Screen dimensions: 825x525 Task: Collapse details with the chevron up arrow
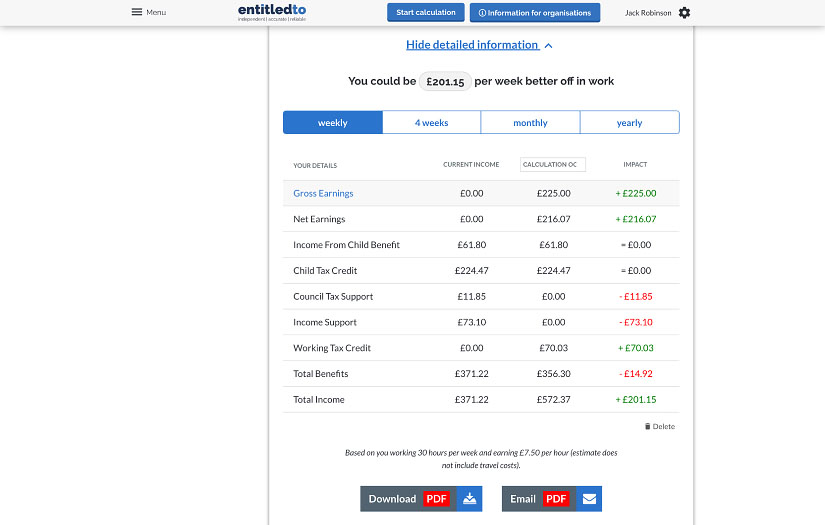pos(548,46)
